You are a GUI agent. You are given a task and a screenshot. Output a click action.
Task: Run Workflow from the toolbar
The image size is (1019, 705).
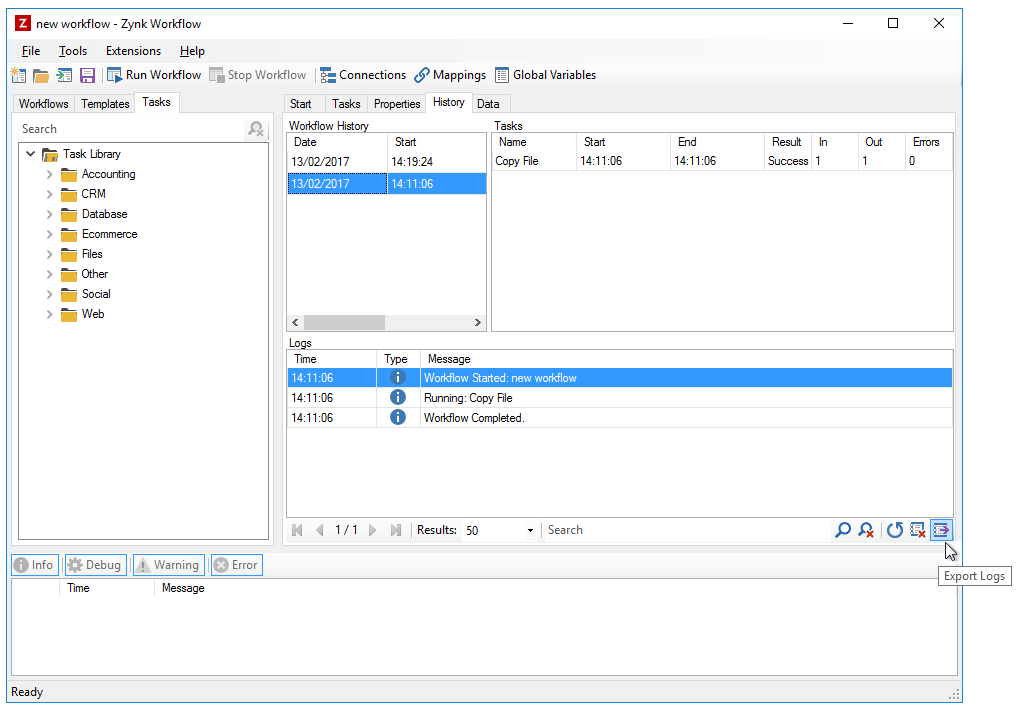(x=154, y=75)
